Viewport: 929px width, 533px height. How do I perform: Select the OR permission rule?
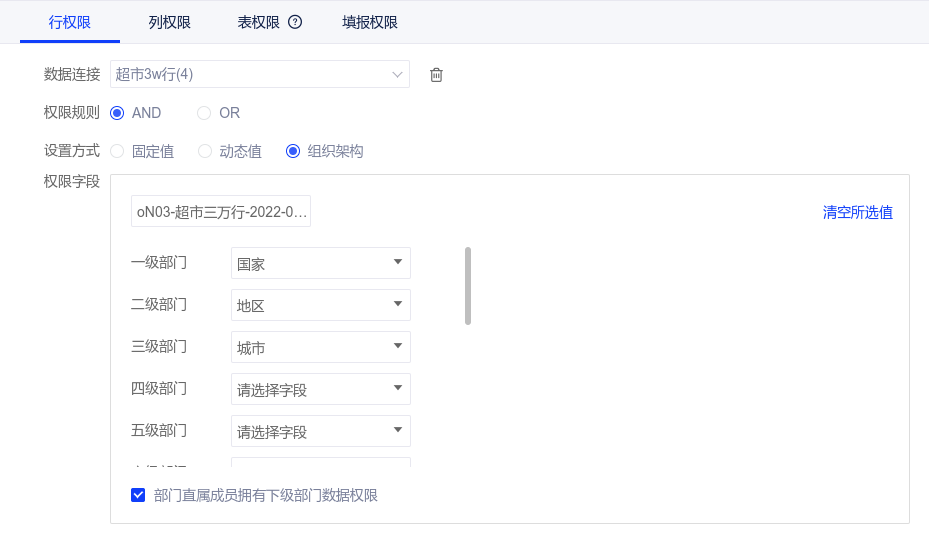coord(204,113)
